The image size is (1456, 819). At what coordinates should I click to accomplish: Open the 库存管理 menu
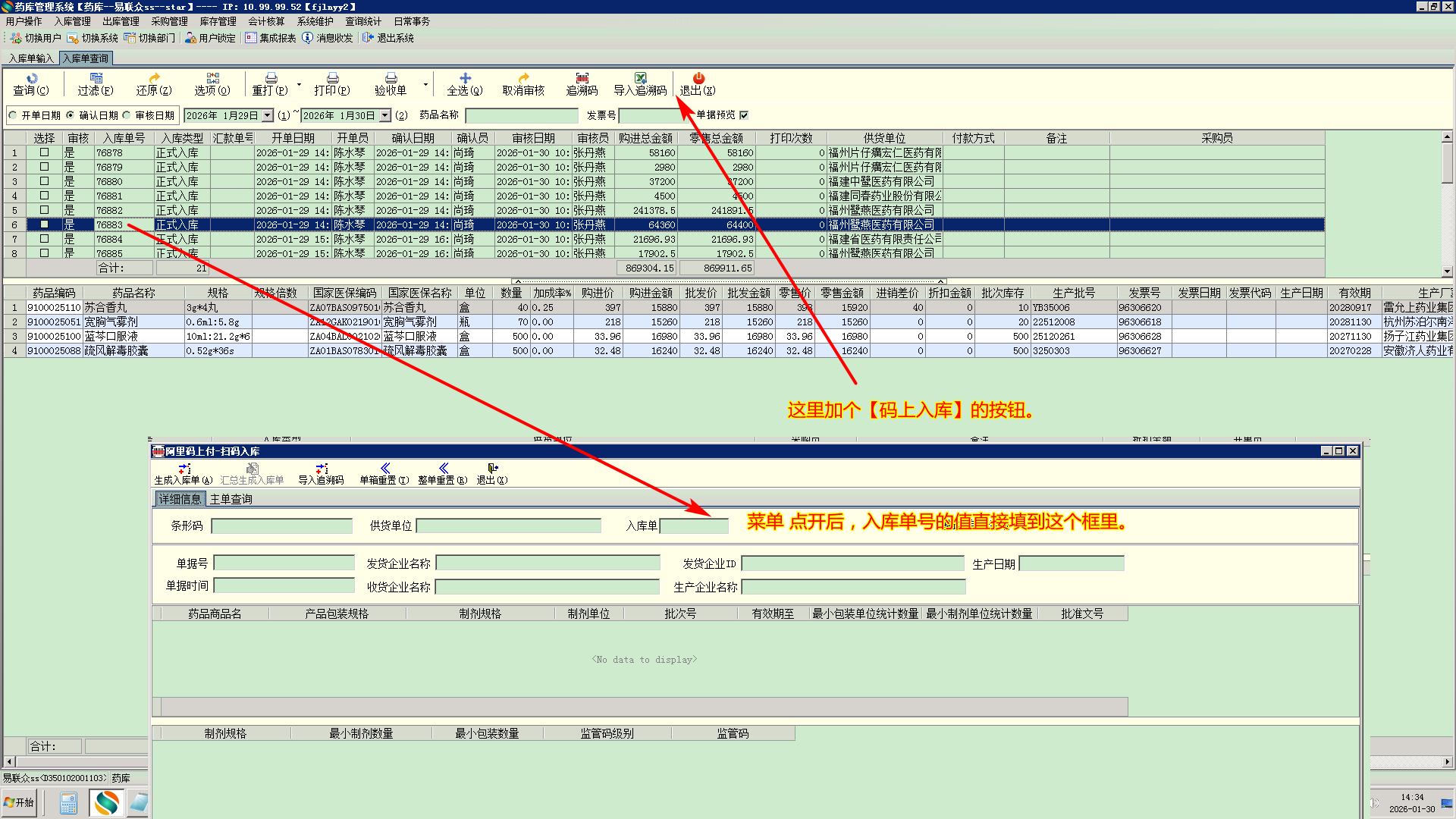click(218, 21)
